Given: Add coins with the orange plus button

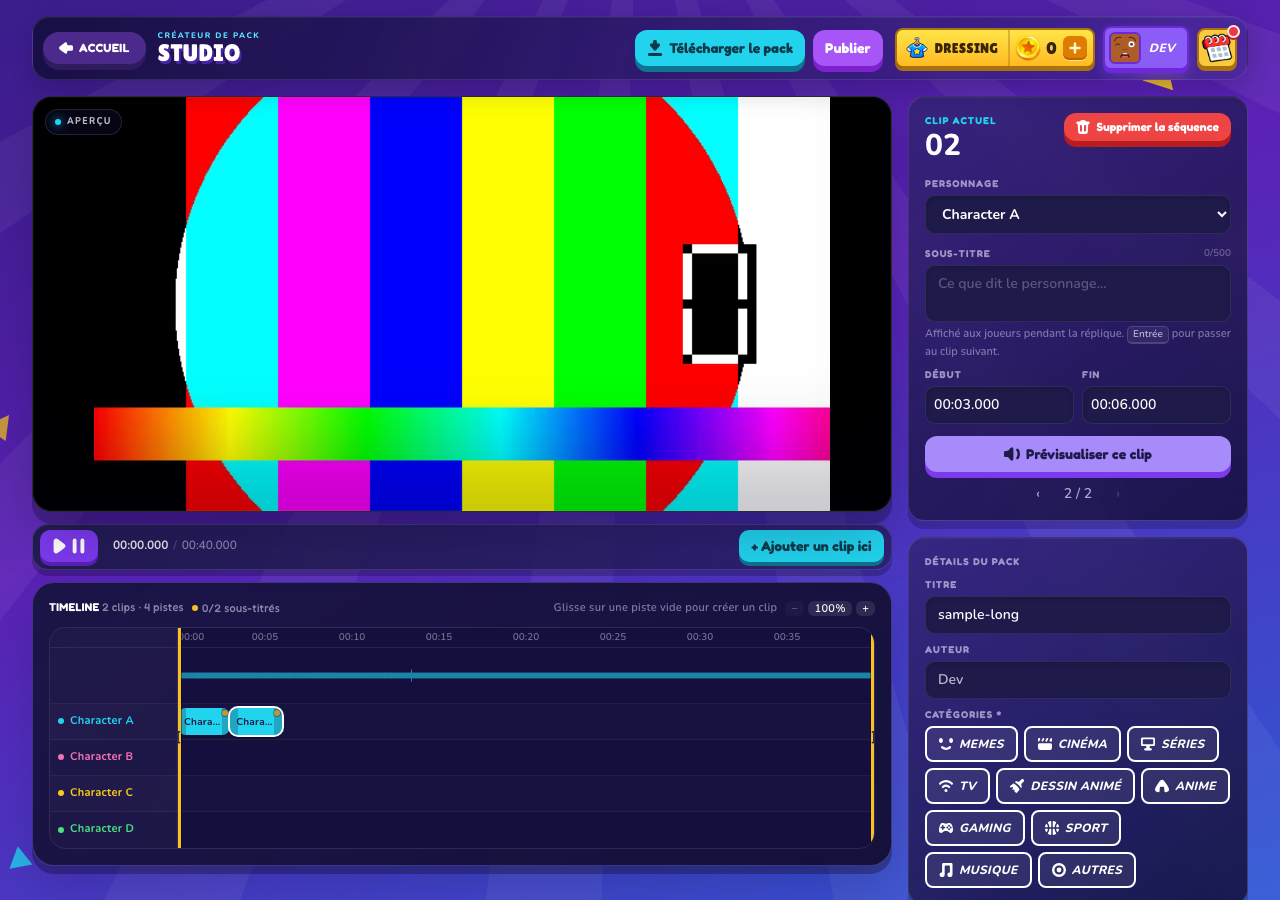Looking at the screenshot, I should click(x=1075, y=48).
